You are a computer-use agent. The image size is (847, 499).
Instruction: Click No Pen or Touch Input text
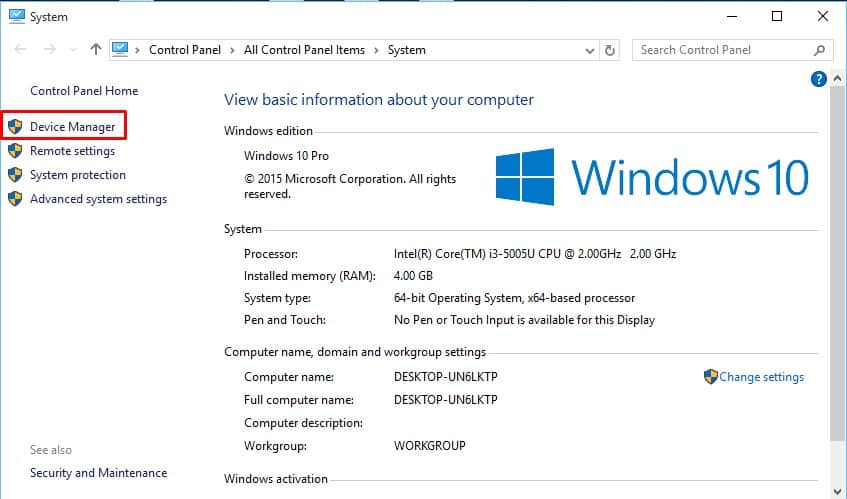524,320
